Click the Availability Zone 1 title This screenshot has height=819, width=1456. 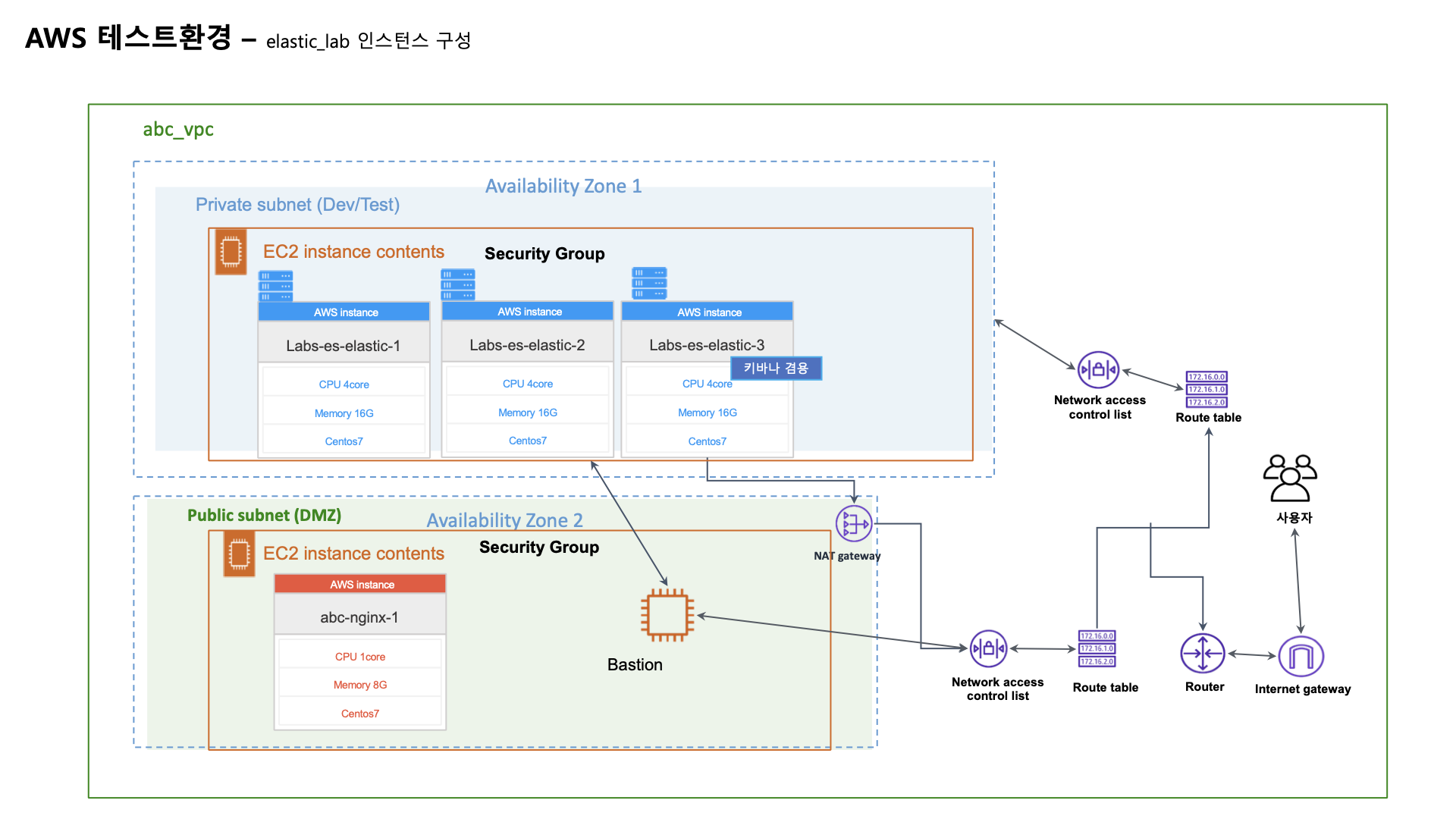(563, 187)
